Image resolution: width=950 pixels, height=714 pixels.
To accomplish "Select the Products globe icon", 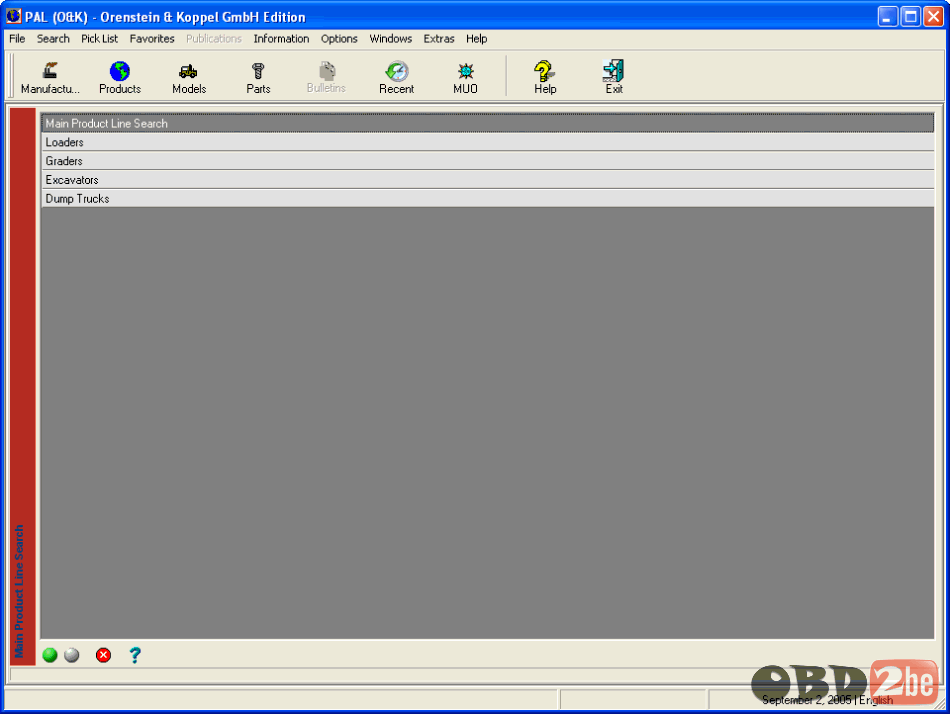I will coord(119,78).
